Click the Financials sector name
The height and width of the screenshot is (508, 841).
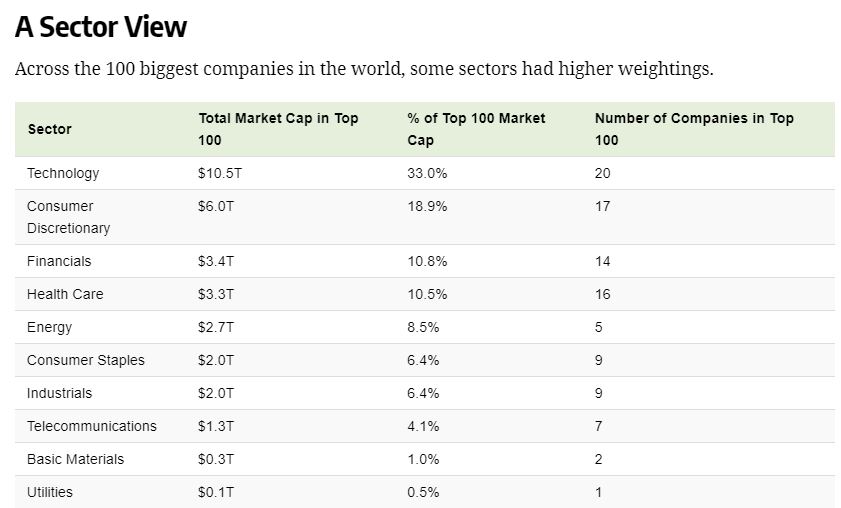59,261
